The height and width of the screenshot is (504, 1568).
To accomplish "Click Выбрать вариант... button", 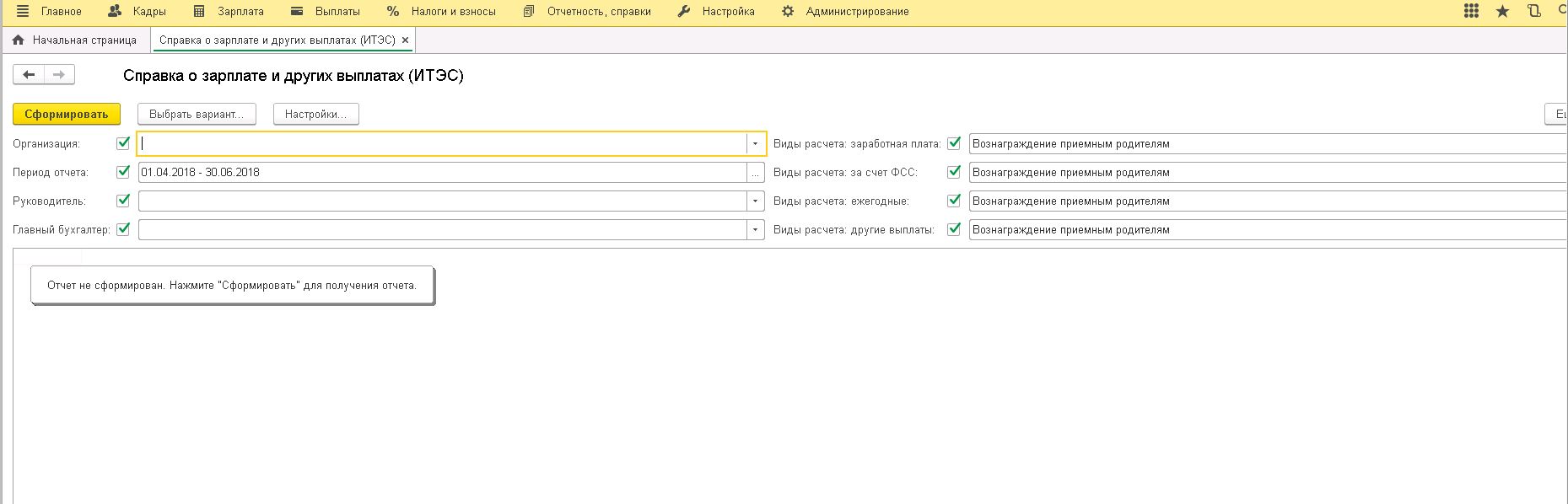I will pos(197,114).
